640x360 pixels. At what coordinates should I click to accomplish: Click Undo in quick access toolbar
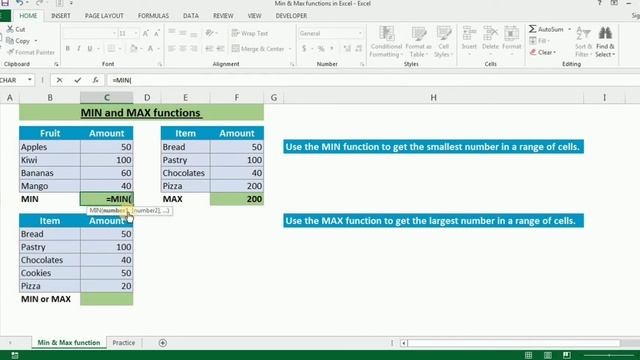pos(19,3)
